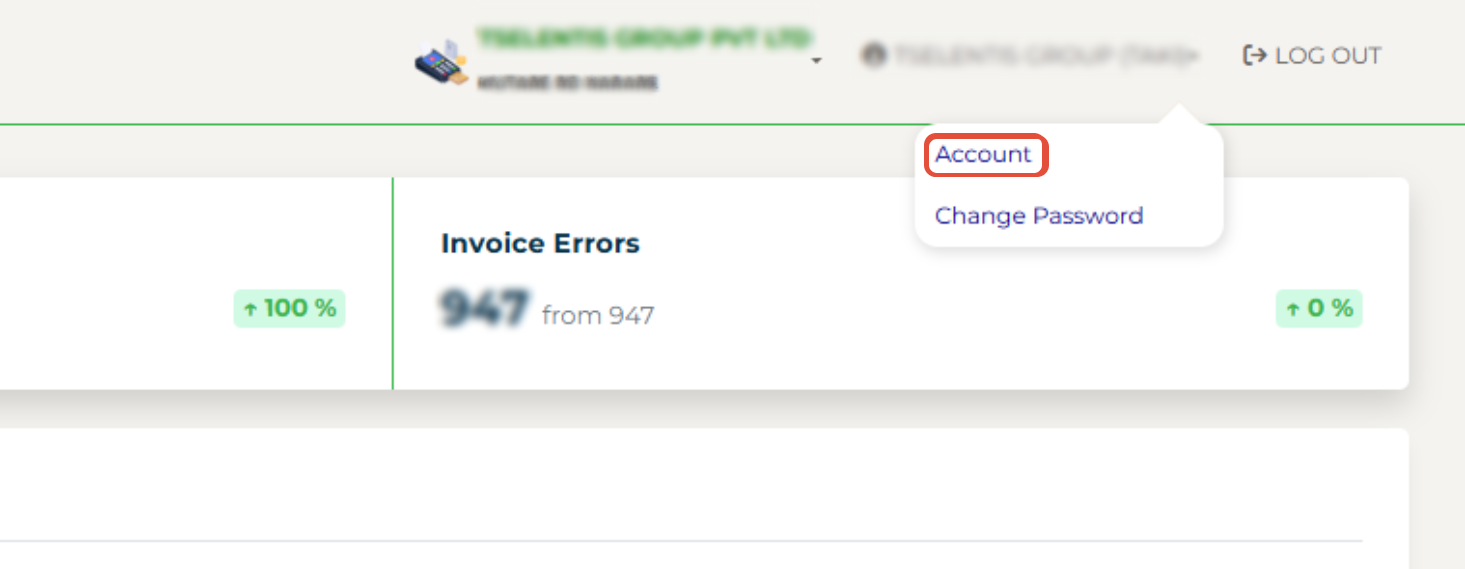The width and height of the screenshot is (1465, 569).
Task: Click the pointer notch atop the user menu popup
Action: [x=1179, y=114]
